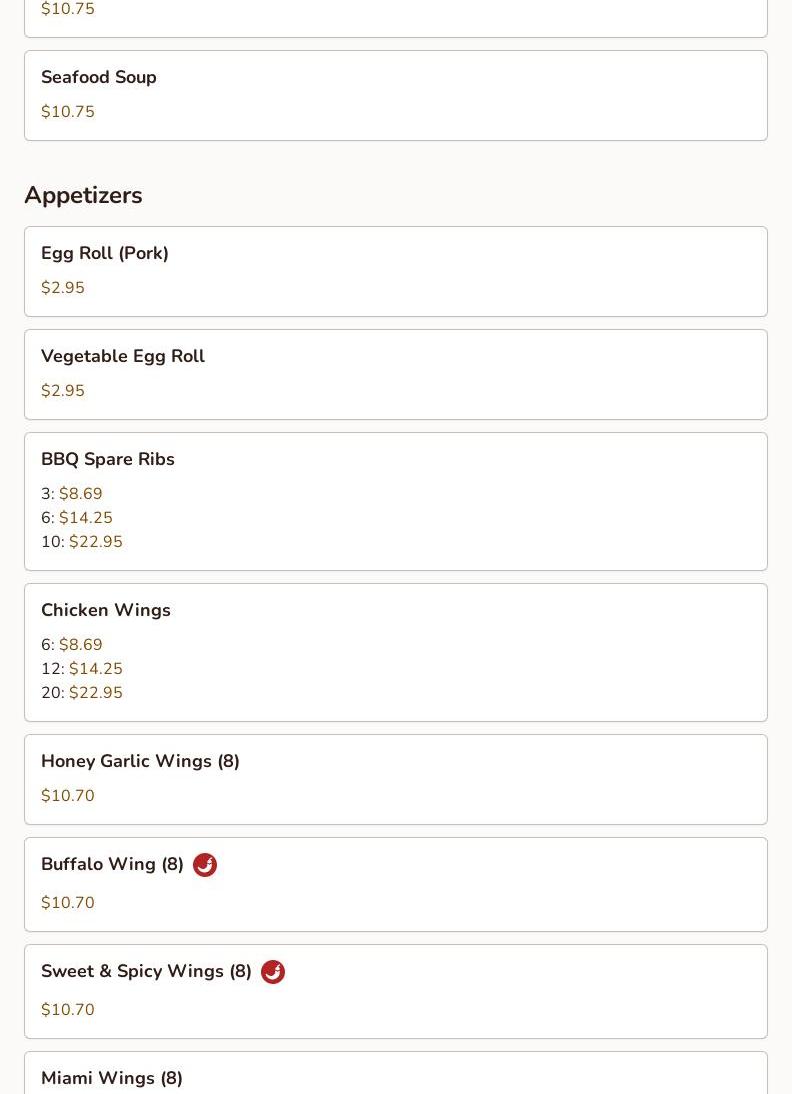Pick the 6-piece BBQ Spare Ribs option
This screenshot has height=1094, width=792.
pyautogui.click(x=77, y=518)
